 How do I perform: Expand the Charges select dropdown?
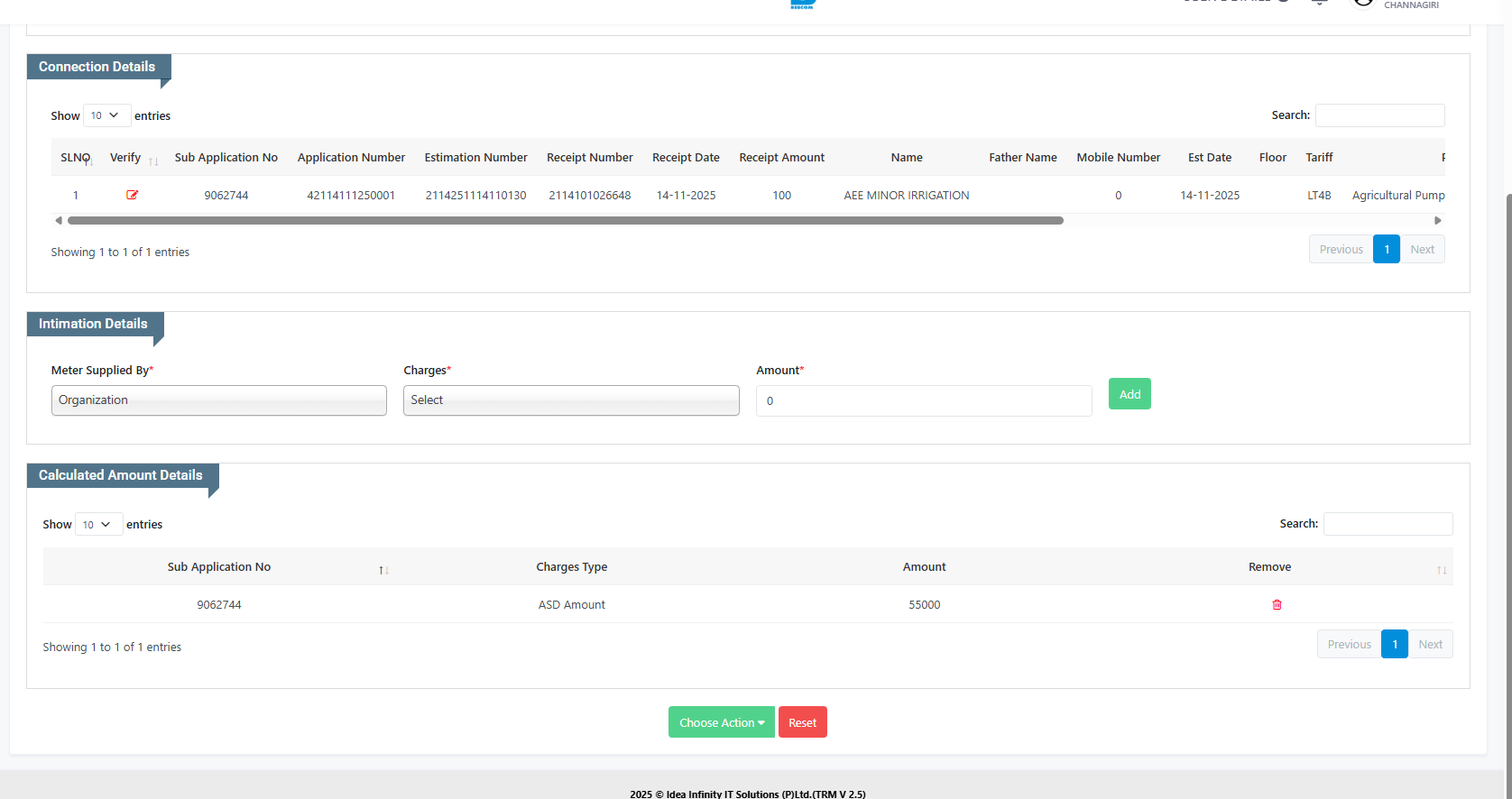pyautogui.click(x=571, y=400)
